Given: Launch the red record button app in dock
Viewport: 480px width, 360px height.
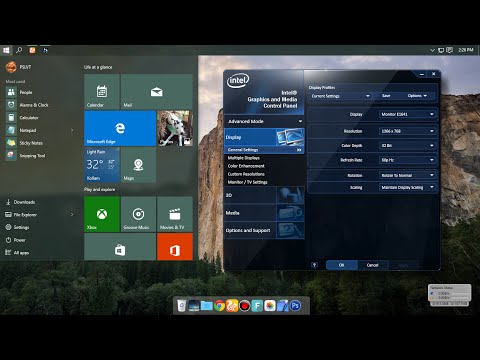Looking at the screenshot, I should click(x=245, y=306).
